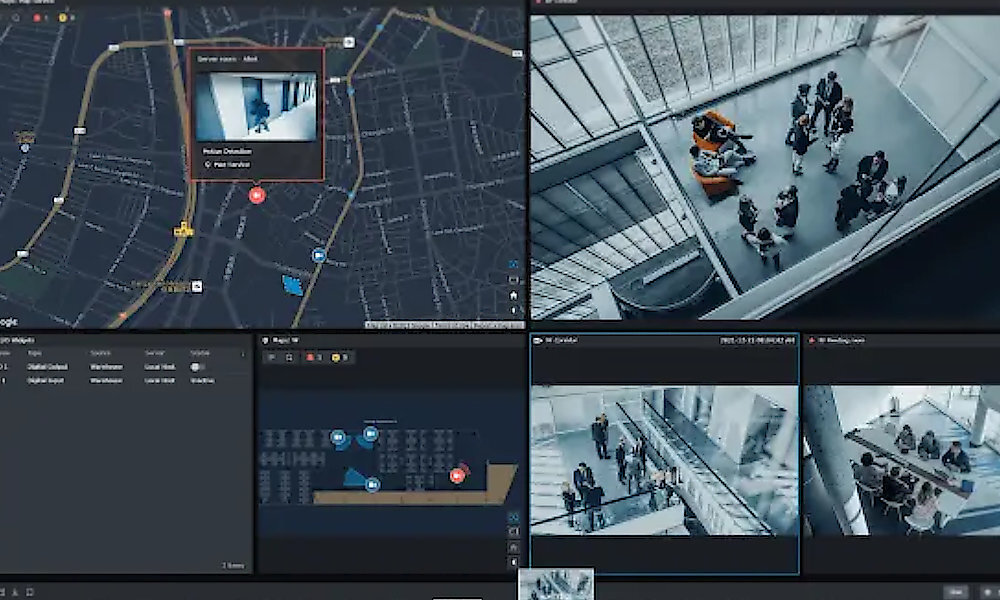Click the home view icon on the city map

pyautogui.click(x=514, y=296)
